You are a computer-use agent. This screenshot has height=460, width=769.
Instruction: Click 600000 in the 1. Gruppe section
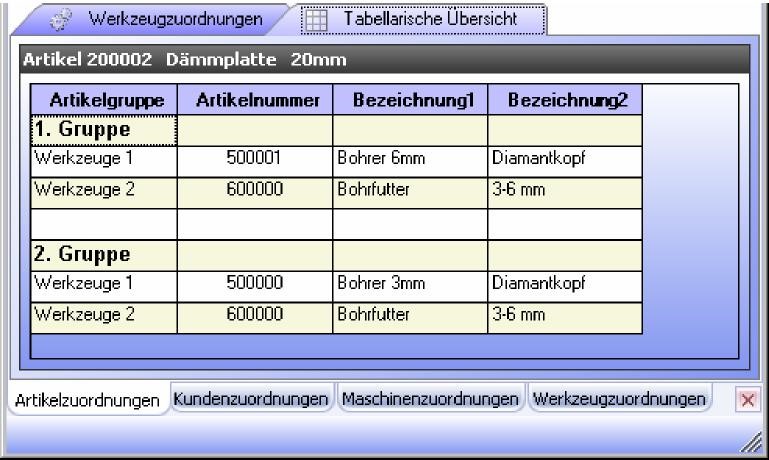pos(255,193)
